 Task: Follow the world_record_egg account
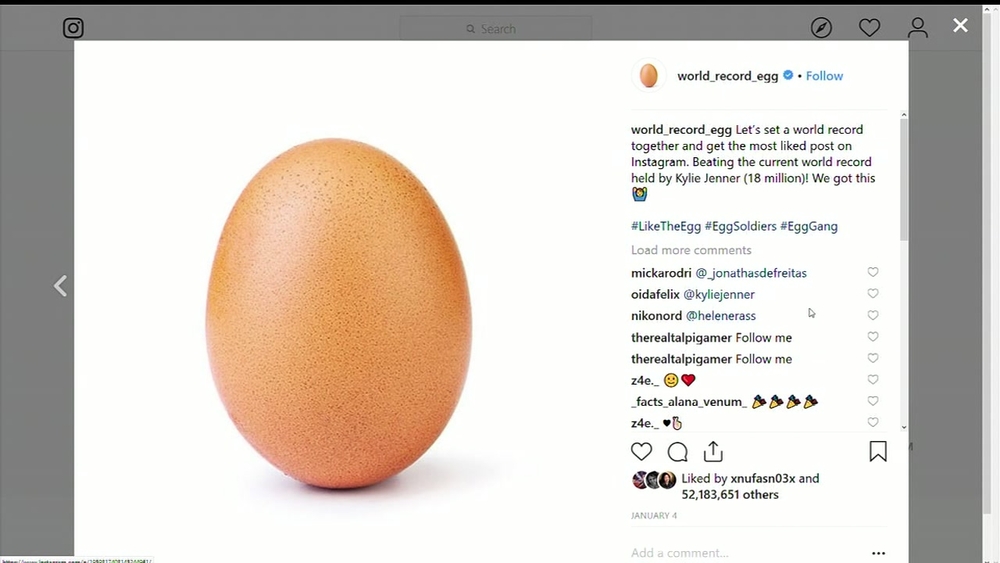[824, 76]
